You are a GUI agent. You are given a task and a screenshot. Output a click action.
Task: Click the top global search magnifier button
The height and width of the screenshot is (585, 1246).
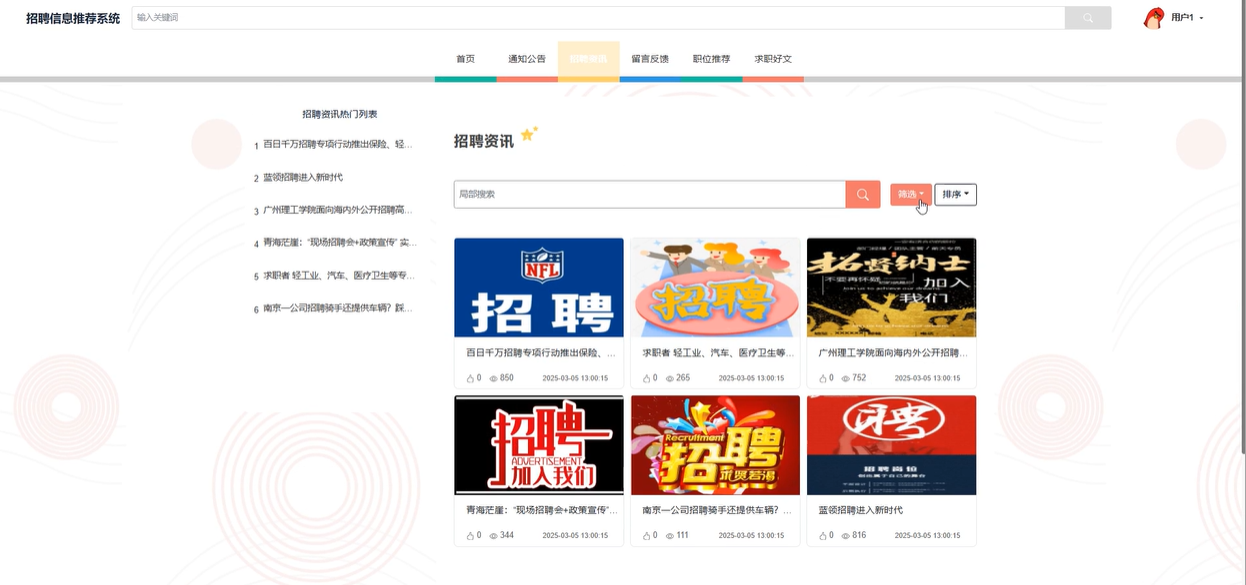pos(1088,18)
